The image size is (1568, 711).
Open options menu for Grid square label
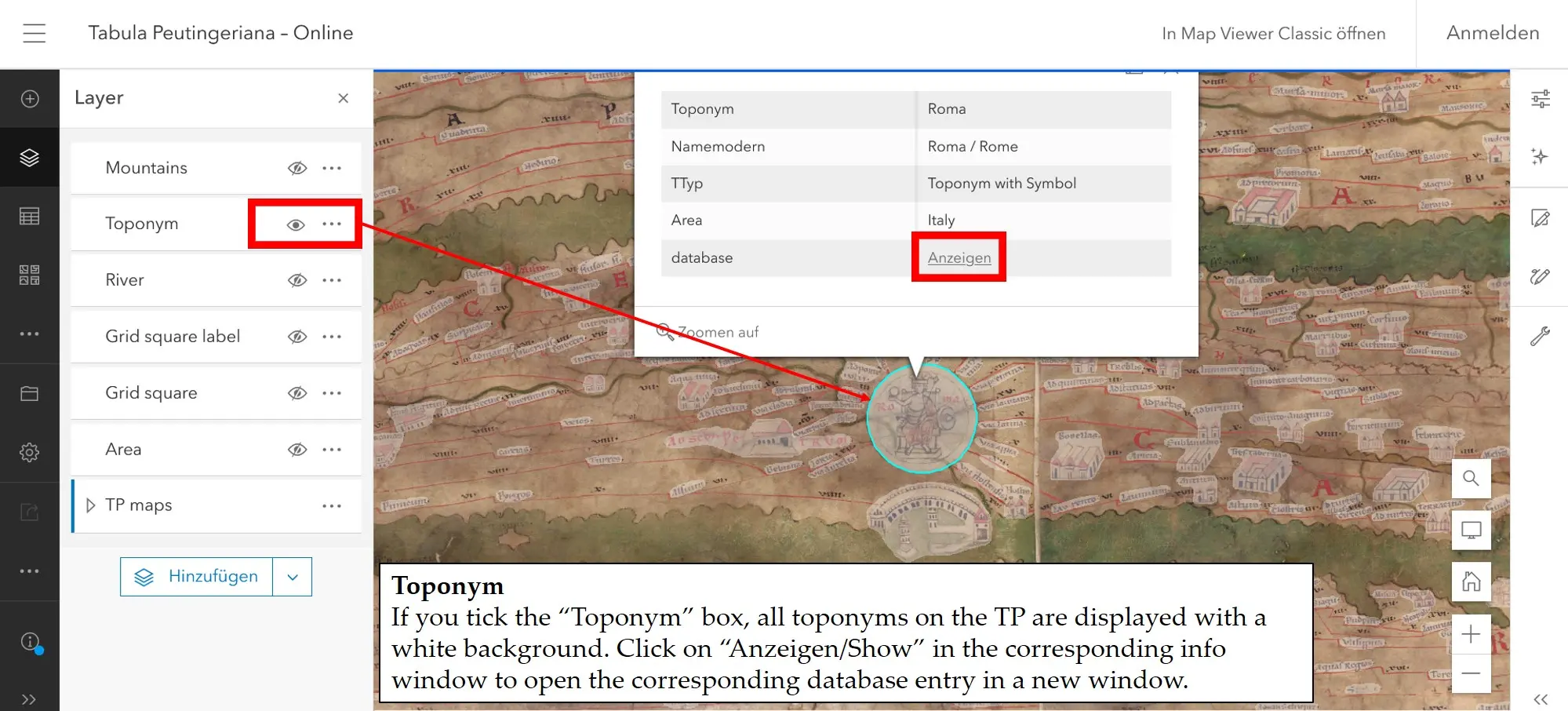coord(332,337)
